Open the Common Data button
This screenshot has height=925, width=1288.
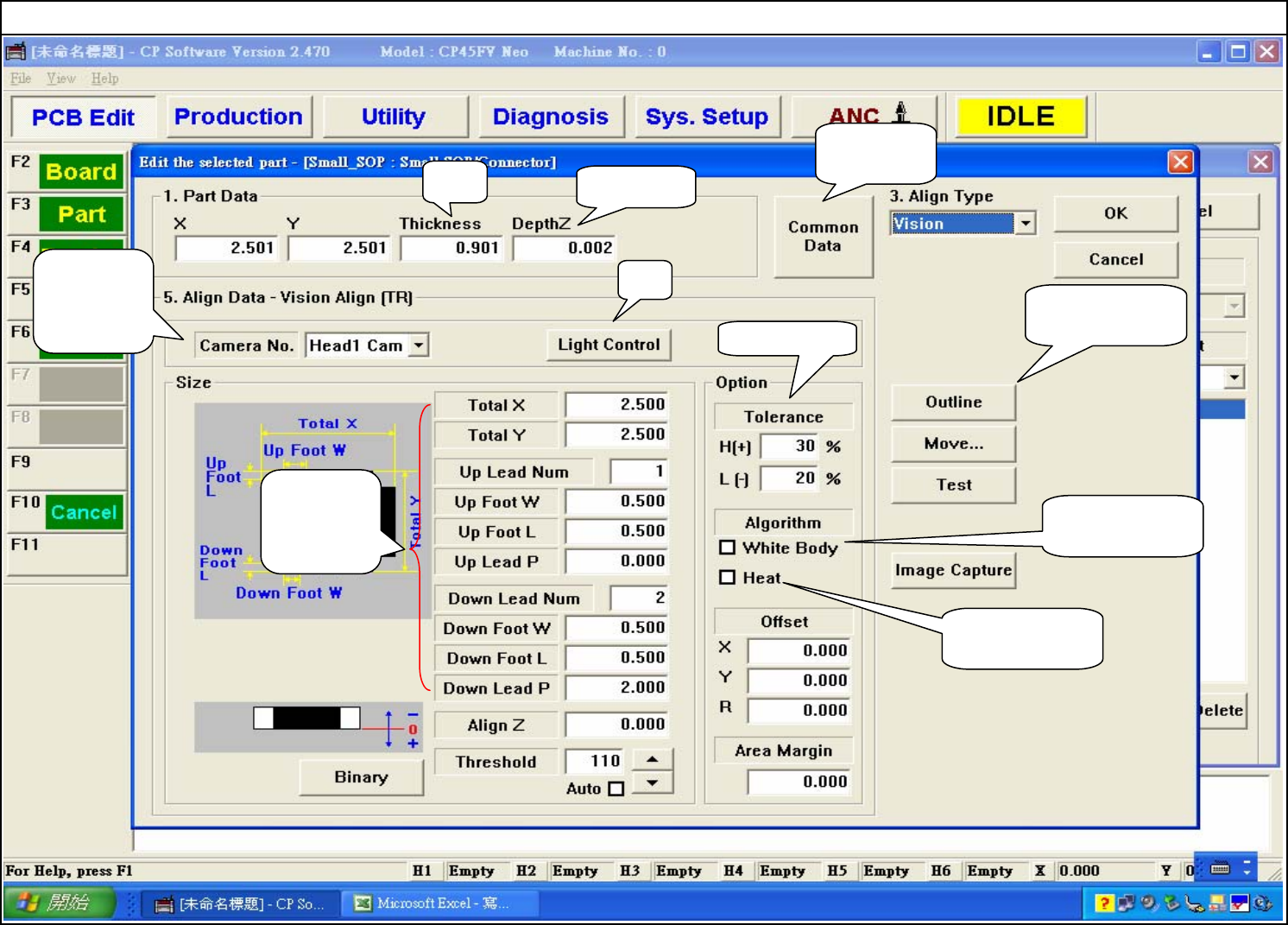click(x=823, y=237)
